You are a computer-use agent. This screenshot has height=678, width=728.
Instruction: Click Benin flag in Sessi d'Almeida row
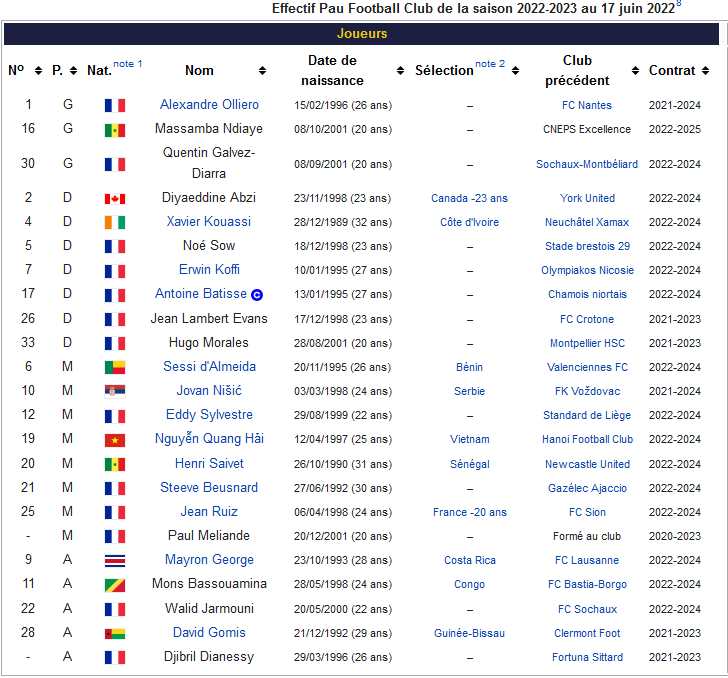pos(115,367)
